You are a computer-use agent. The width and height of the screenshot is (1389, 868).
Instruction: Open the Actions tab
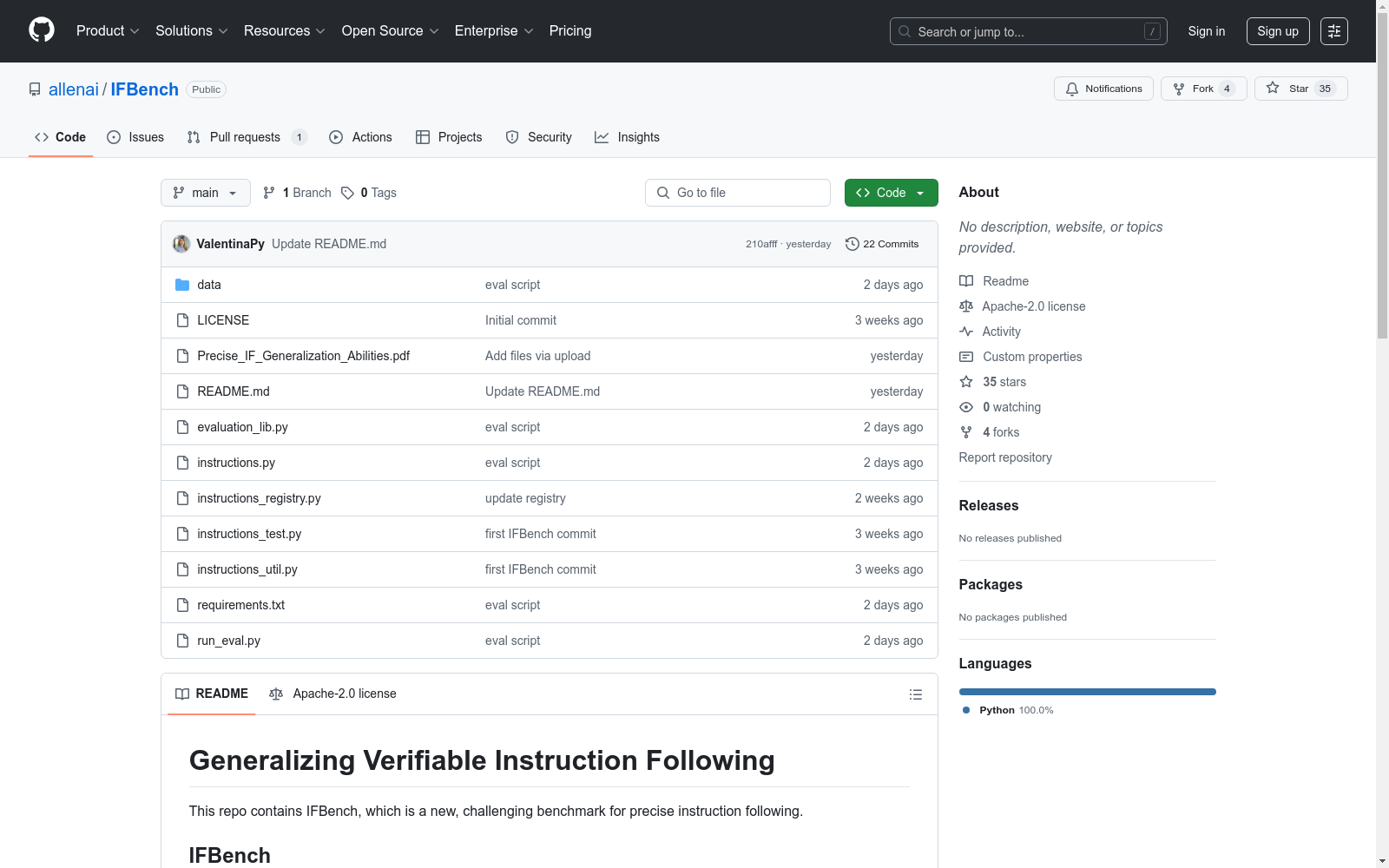point(361,137)
